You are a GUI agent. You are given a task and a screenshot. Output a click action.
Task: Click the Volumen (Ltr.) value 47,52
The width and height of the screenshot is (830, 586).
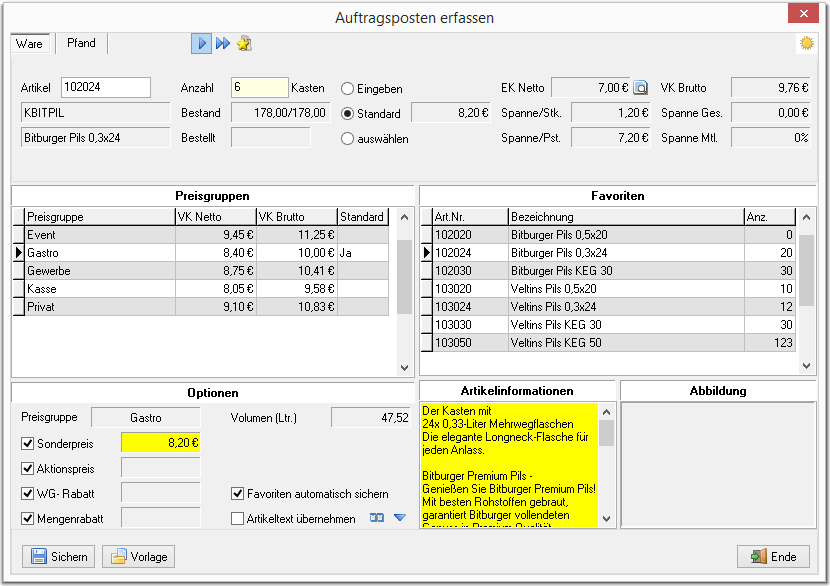point(371,418)
